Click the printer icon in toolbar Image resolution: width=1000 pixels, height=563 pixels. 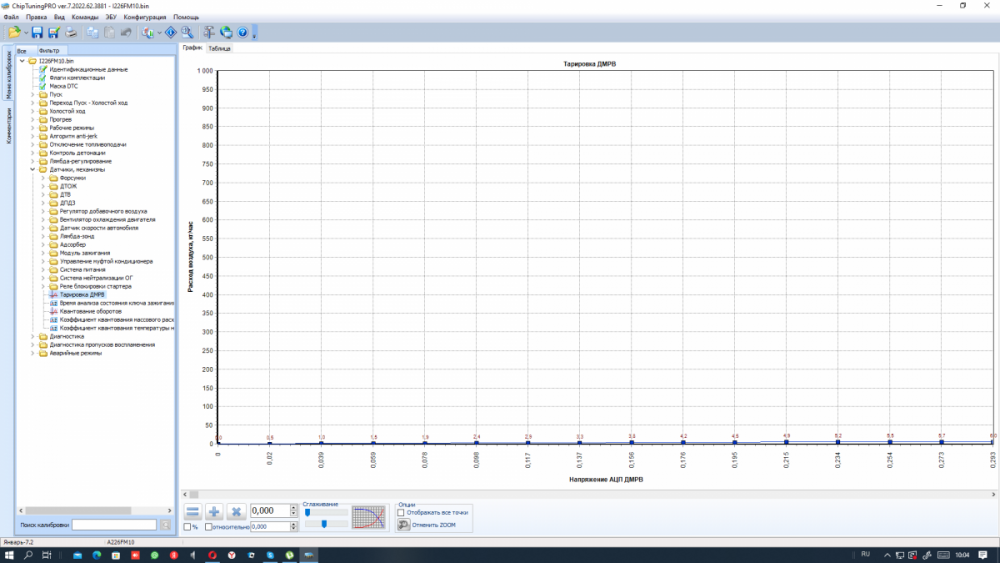click(71, 32)
